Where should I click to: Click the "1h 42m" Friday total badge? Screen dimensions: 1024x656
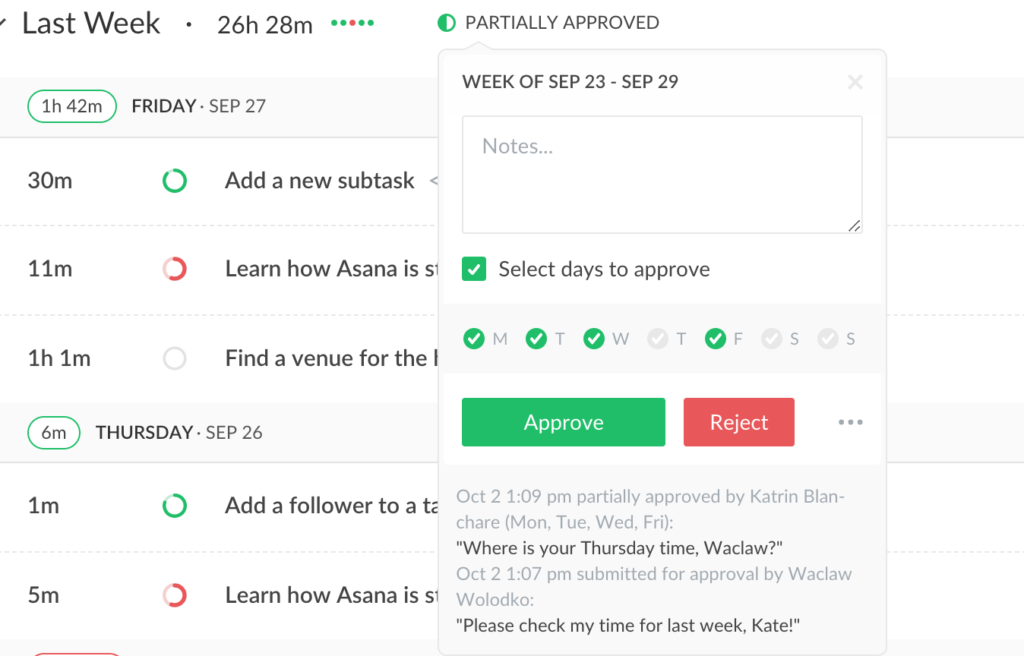click(71, 105)
